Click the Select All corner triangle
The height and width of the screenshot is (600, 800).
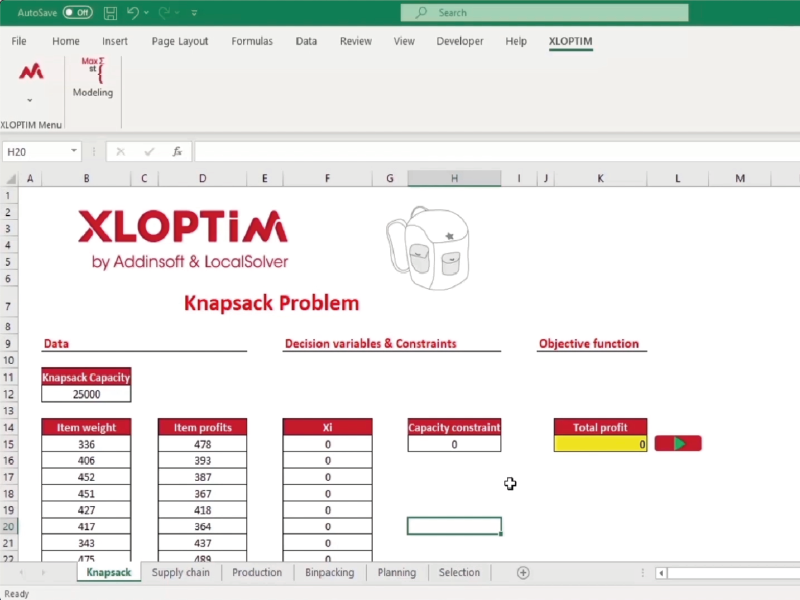10,179
